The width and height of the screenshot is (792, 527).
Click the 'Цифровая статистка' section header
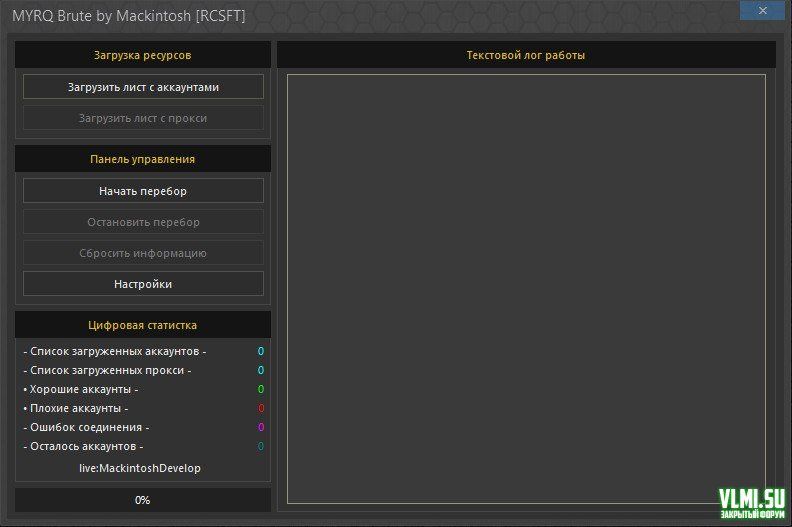[x=143, y=325]
